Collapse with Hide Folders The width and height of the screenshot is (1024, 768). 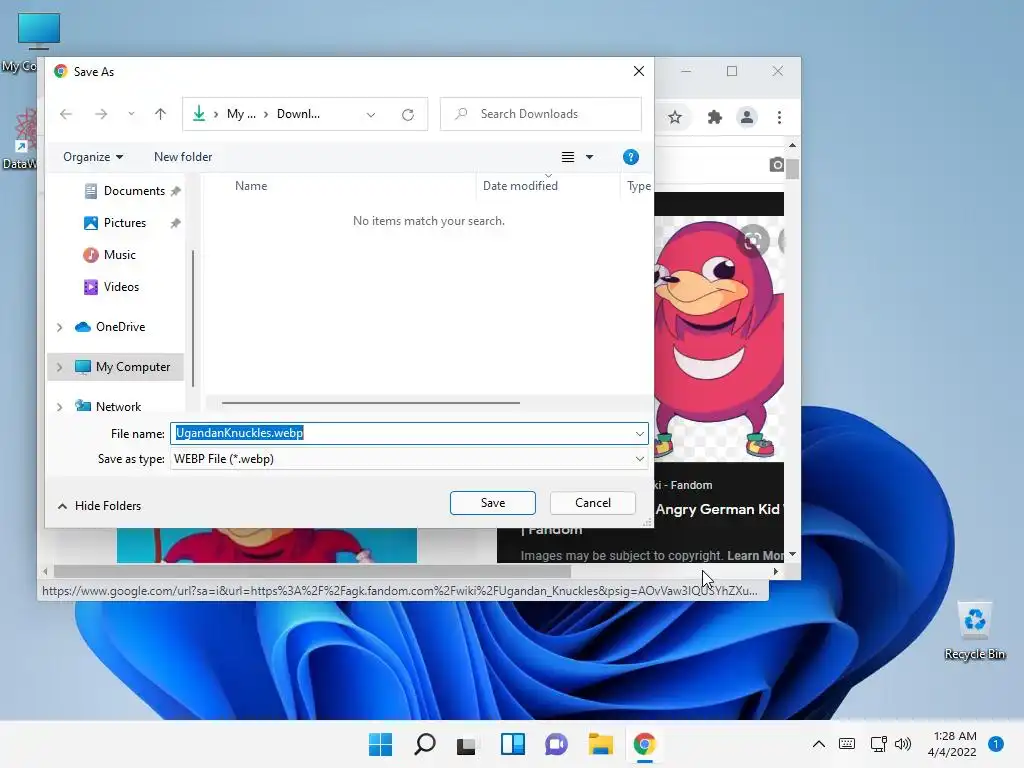(99, 505)
